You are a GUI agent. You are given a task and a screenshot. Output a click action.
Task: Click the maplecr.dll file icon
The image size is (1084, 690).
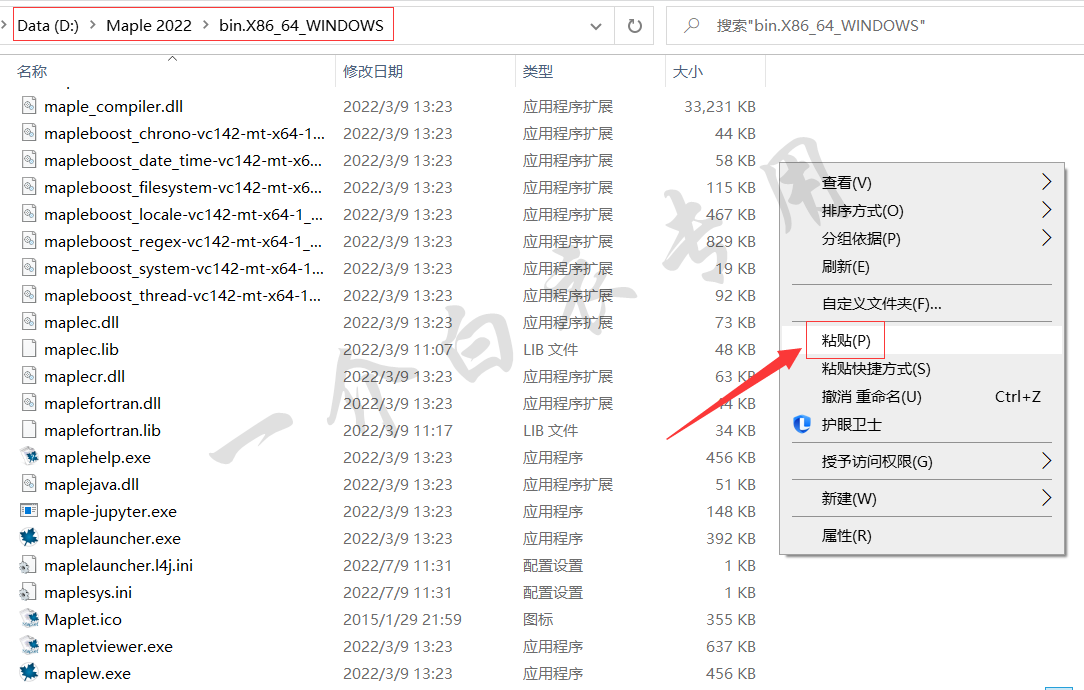click(x=29, y=375)
